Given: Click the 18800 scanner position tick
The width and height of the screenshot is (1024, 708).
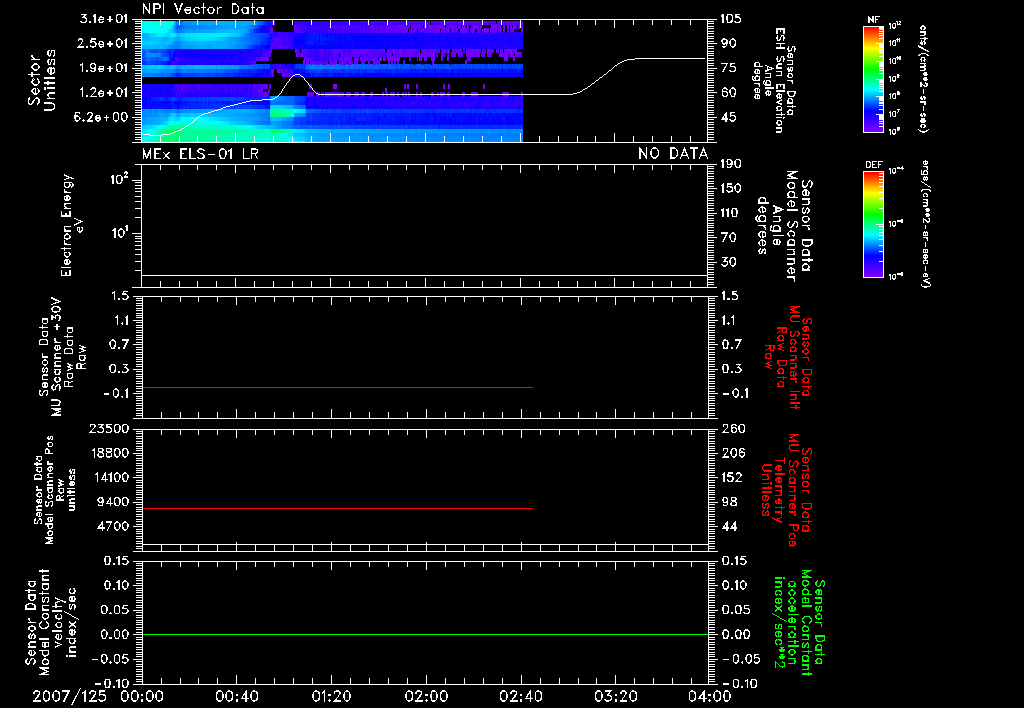Looking at the screenshot, I should click(110, 453).
